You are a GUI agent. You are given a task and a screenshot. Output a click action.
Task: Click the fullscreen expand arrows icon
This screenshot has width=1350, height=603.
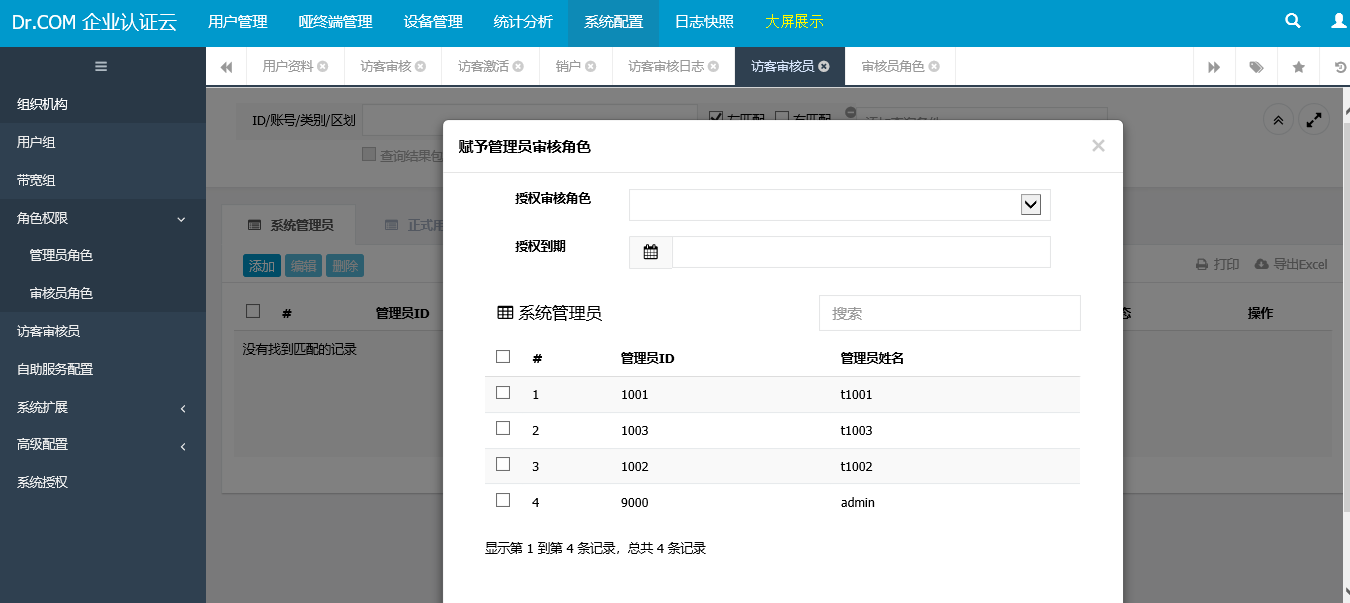[x=1315, y=120]
